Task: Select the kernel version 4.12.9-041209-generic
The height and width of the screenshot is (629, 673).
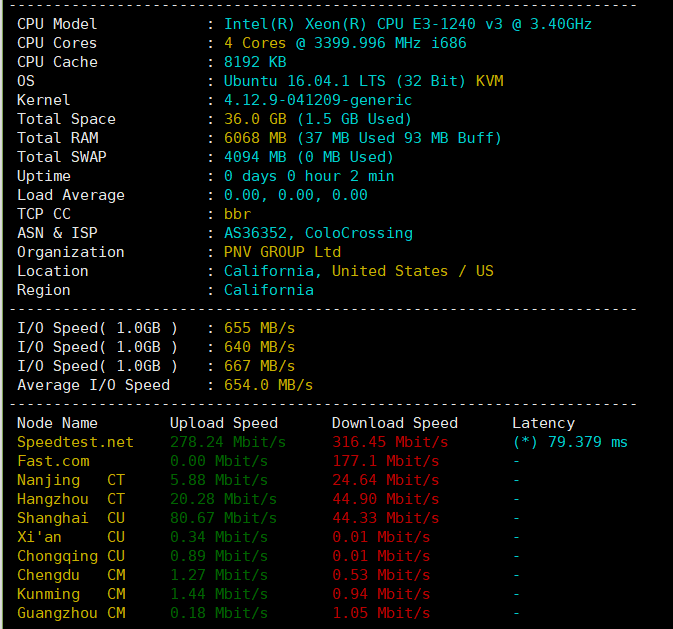Action: tap(318, 100)
